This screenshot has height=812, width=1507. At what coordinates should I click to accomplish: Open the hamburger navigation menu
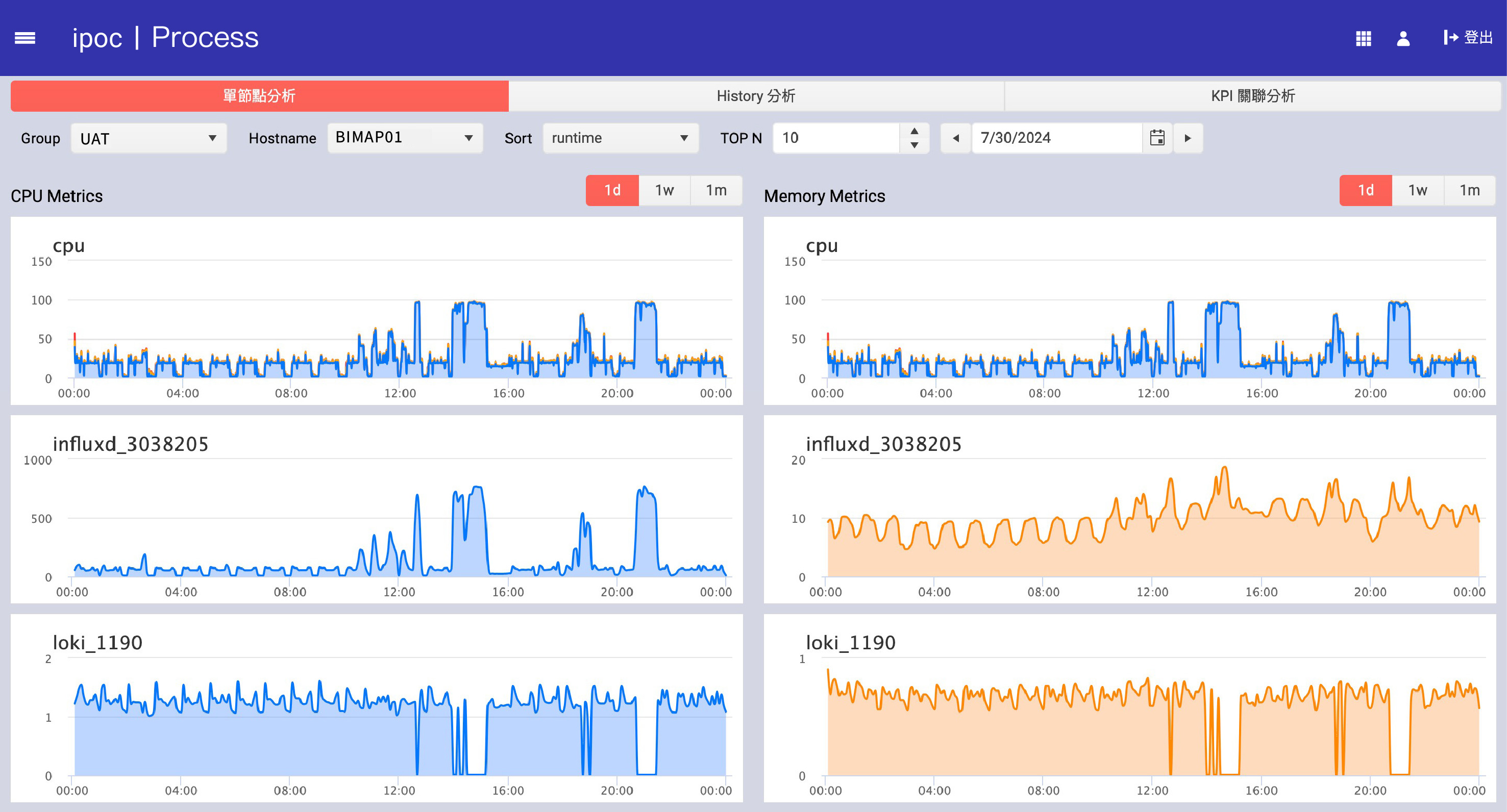pos(24,38)
